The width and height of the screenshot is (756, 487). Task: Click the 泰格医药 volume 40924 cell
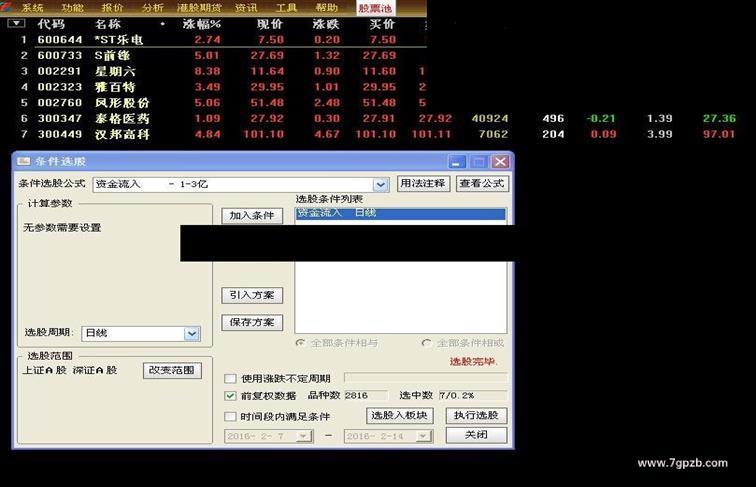pos(490,119)
